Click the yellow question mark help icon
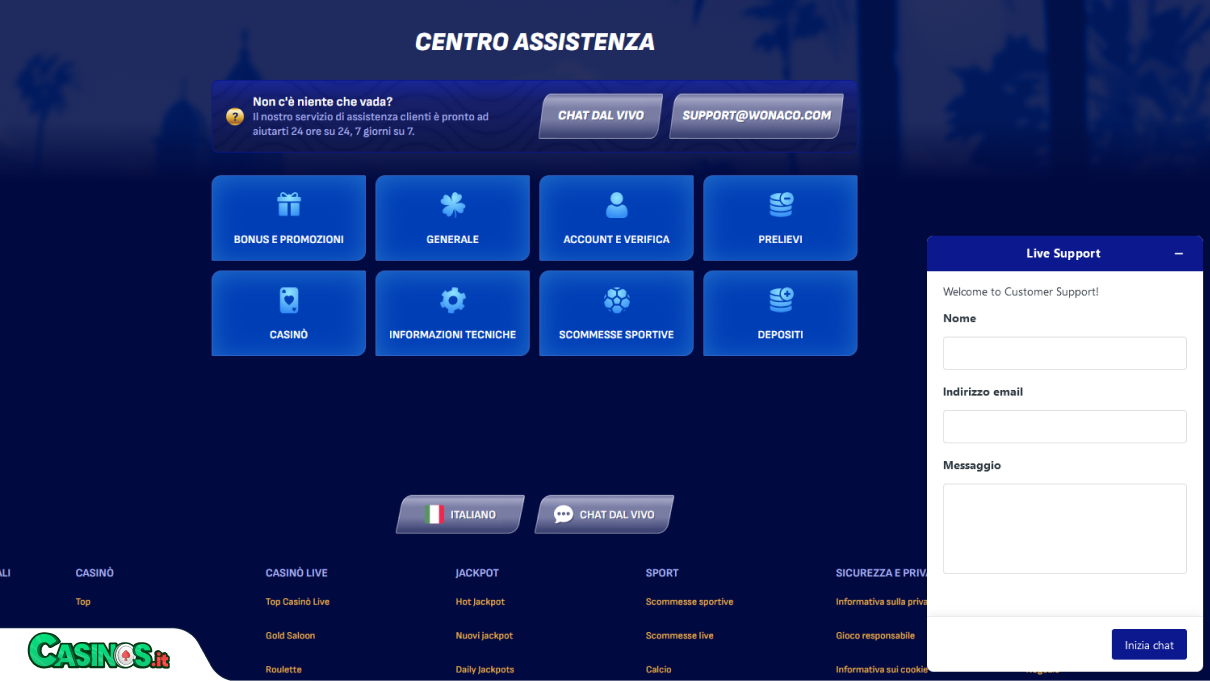 235,117
